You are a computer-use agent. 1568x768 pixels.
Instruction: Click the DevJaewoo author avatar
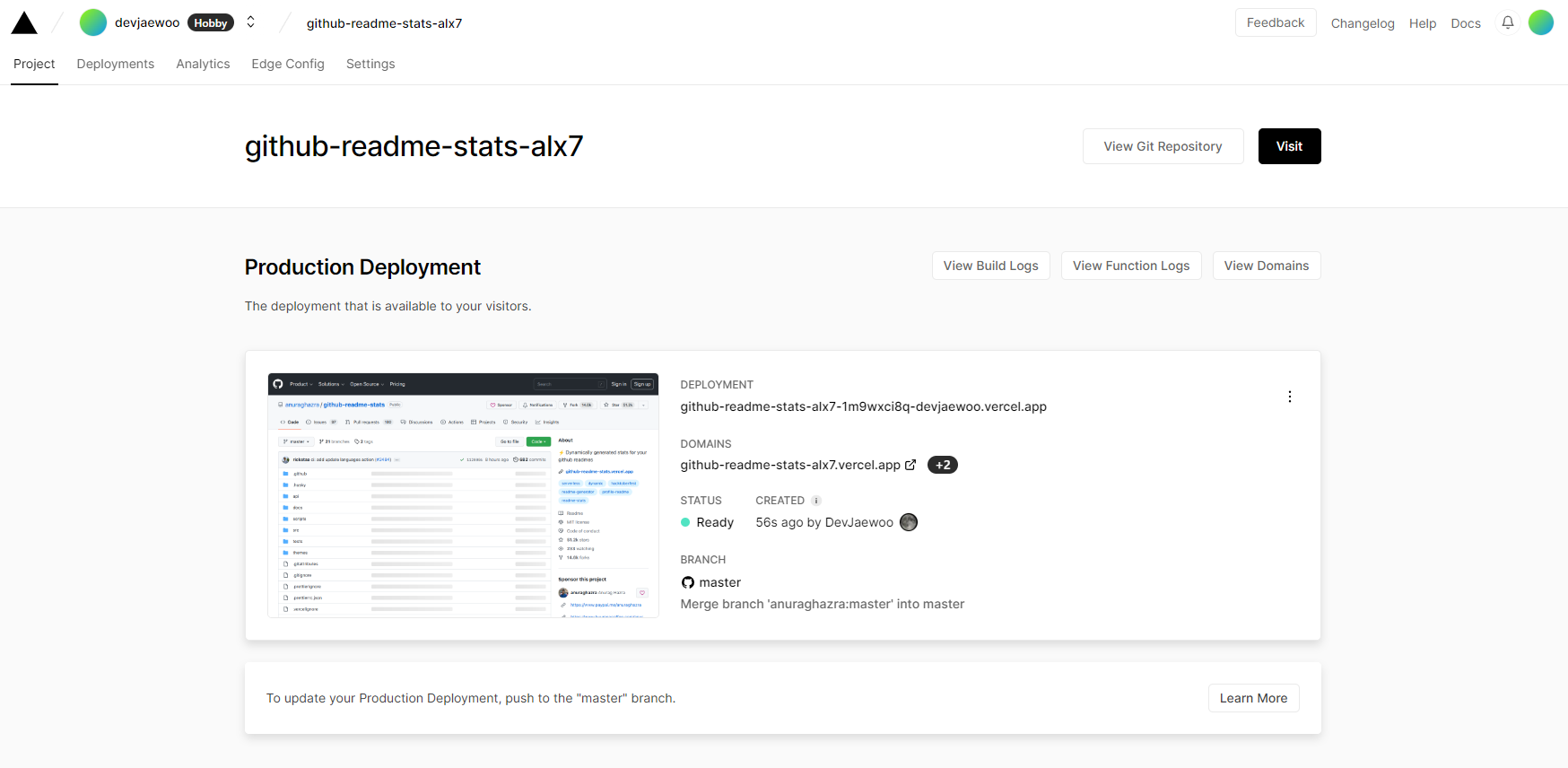click(x=909, y=522)
